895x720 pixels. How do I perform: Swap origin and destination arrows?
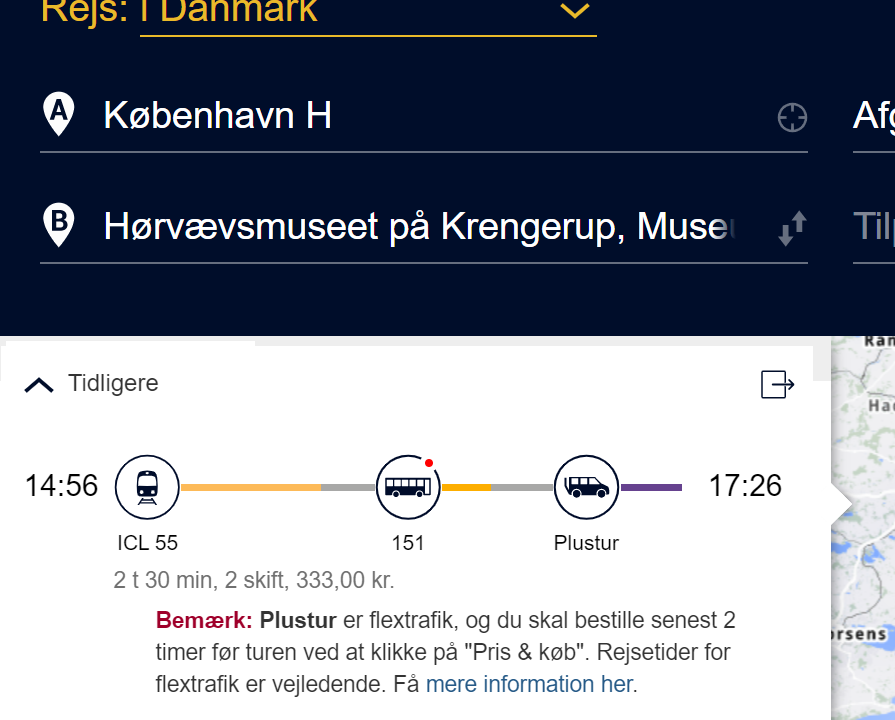[792, 228]
